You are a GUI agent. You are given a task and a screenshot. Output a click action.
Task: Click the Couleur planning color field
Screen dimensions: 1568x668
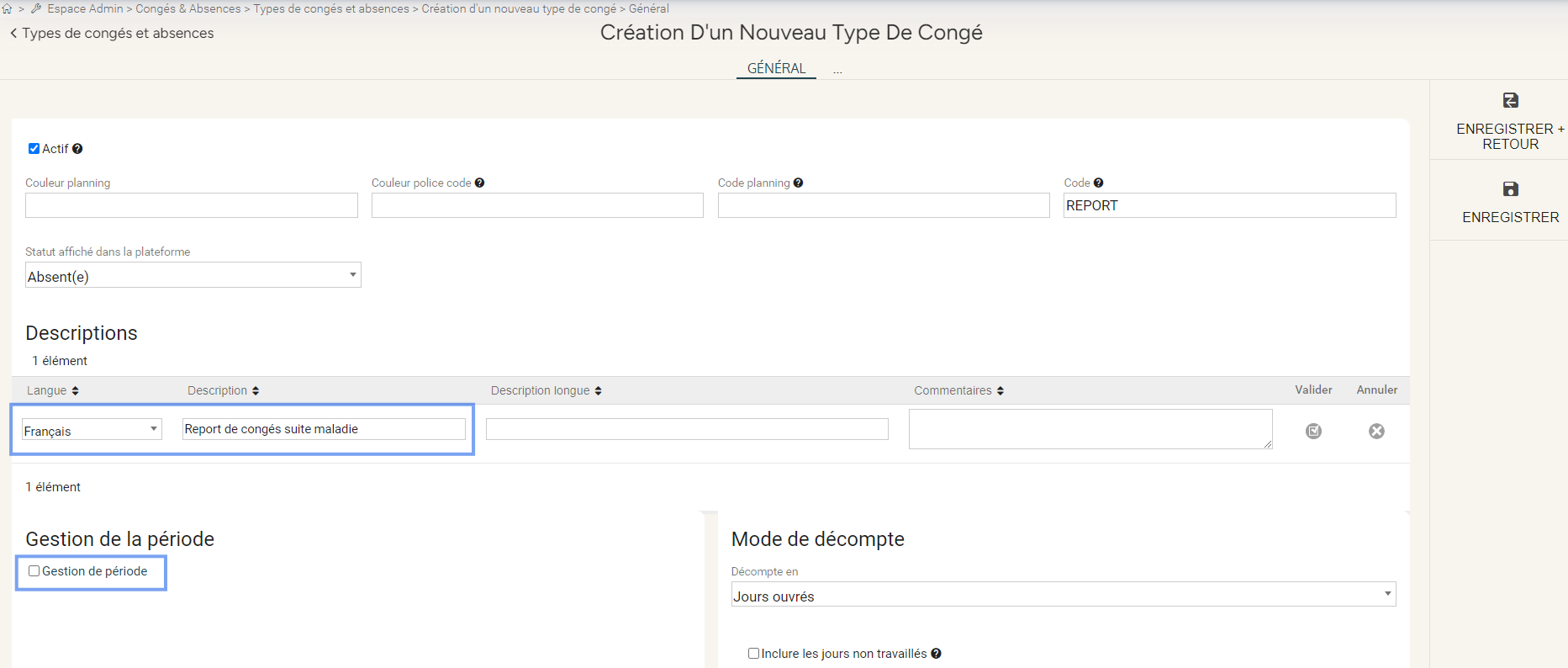[191, 205]
